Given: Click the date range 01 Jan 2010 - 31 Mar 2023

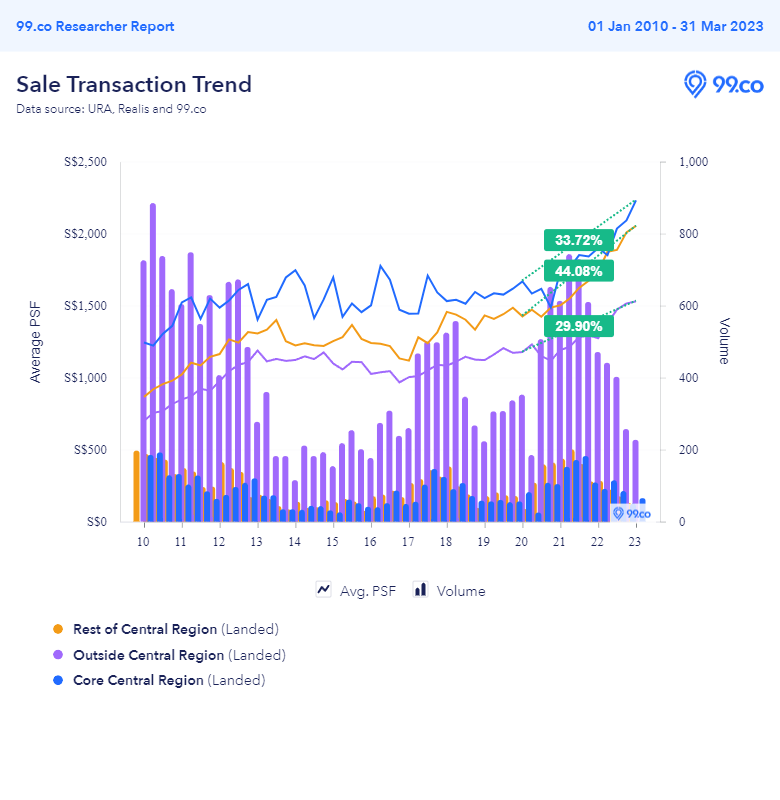Looking at the screenshot, I should (x=675, y=27).
